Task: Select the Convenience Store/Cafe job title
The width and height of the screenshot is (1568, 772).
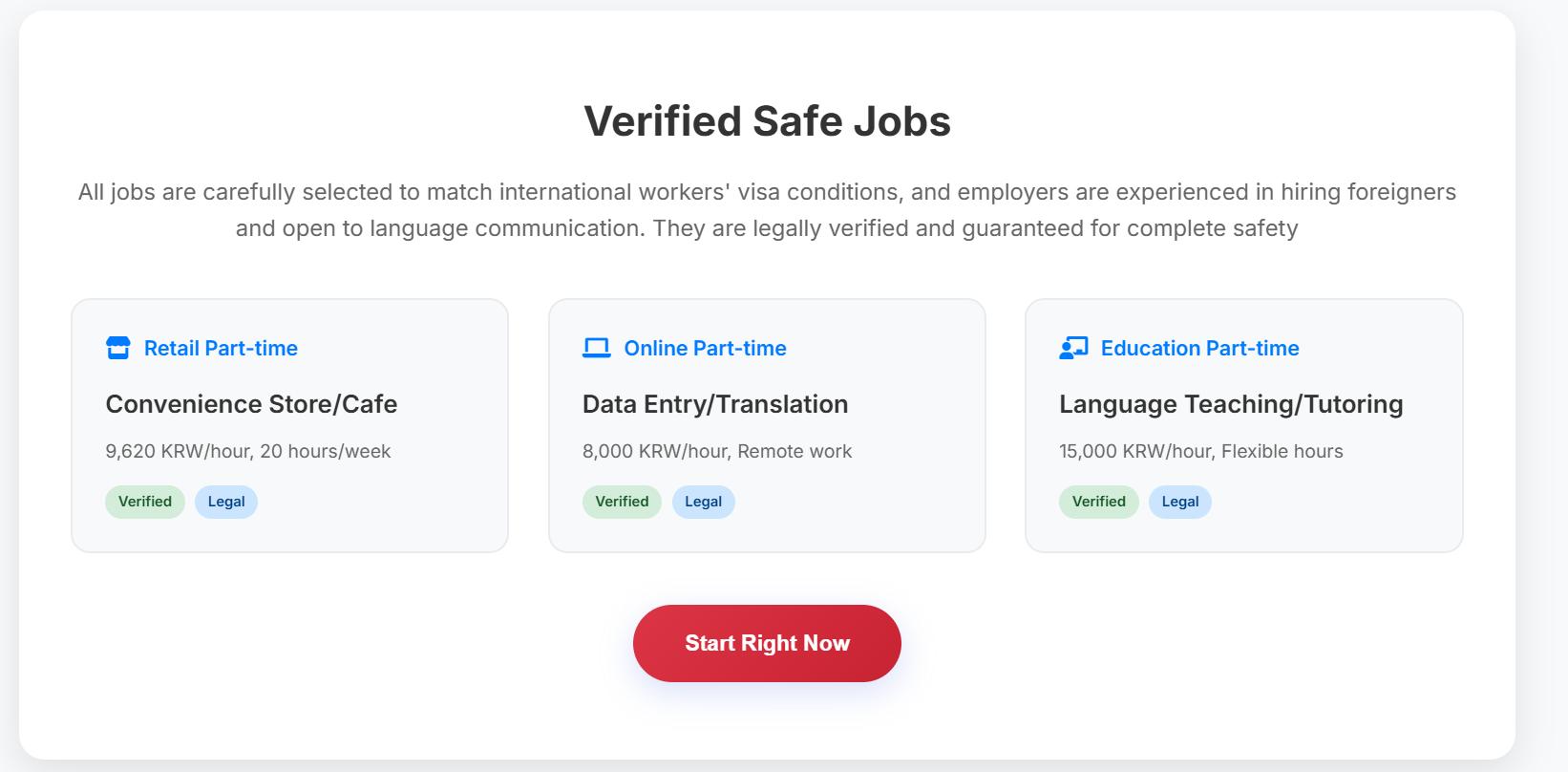Action: (251, 404)
